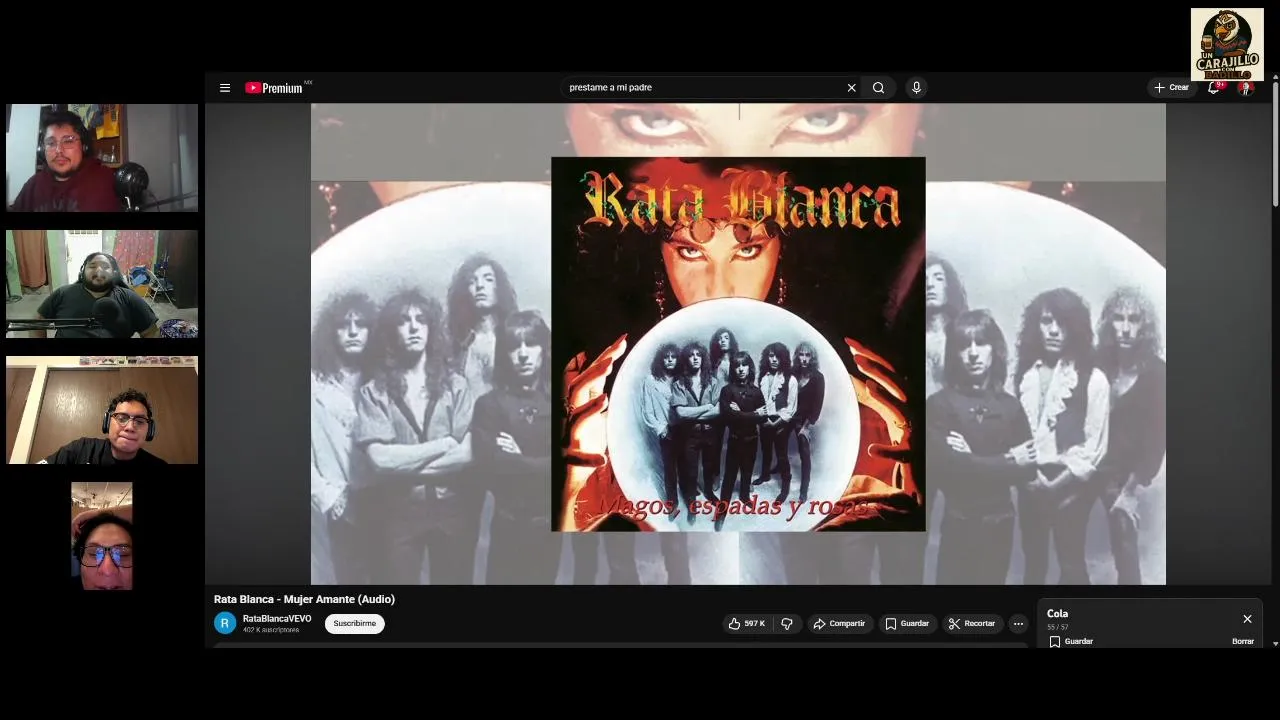
Task: Save the video with Guardar button under player
Action: tap(907, 624)
